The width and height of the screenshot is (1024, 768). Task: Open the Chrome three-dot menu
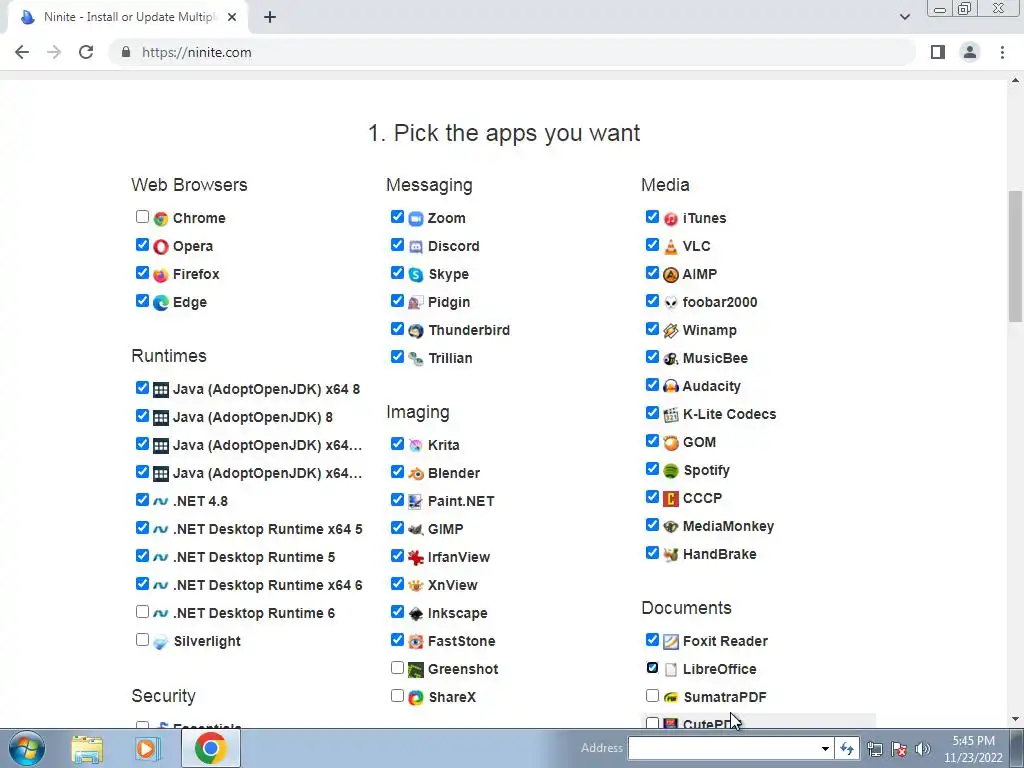(x=1002, y=52)
